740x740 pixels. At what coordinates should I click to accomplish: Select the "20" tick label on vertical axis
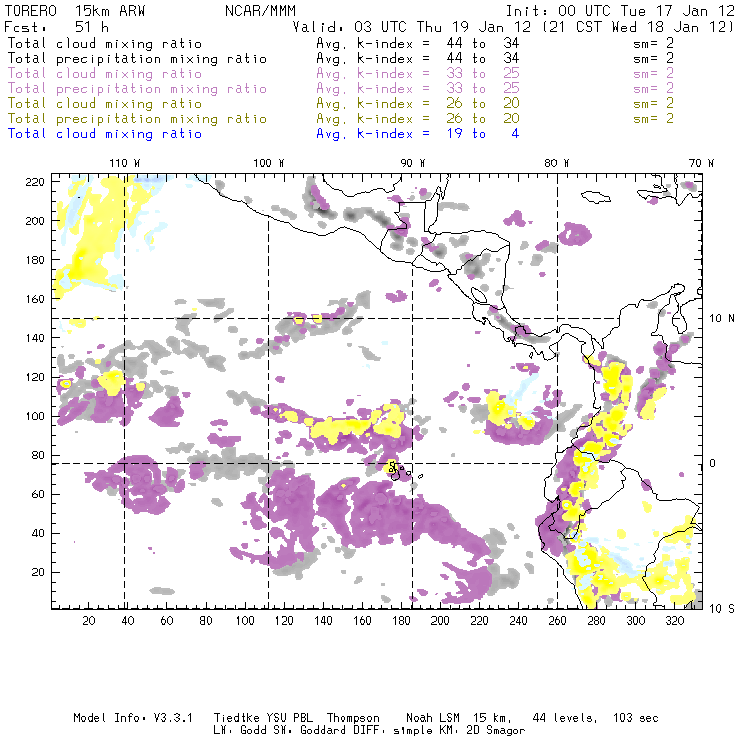click(x=38, y=572)
